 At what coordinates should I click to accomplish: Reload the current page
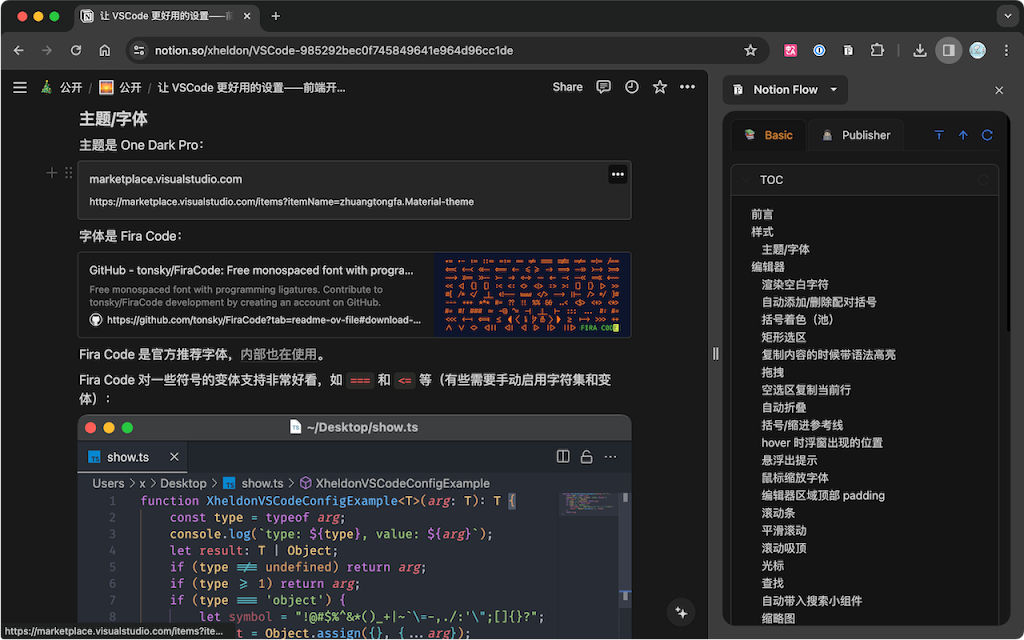pyautogui.click(x=76, y=50)
